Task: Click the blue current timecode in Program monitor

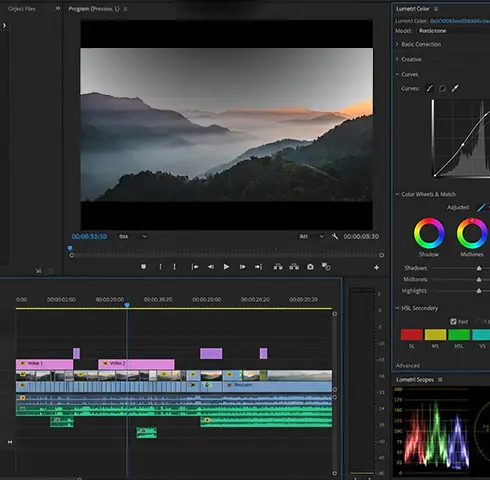Action: (x=89, y=236)
